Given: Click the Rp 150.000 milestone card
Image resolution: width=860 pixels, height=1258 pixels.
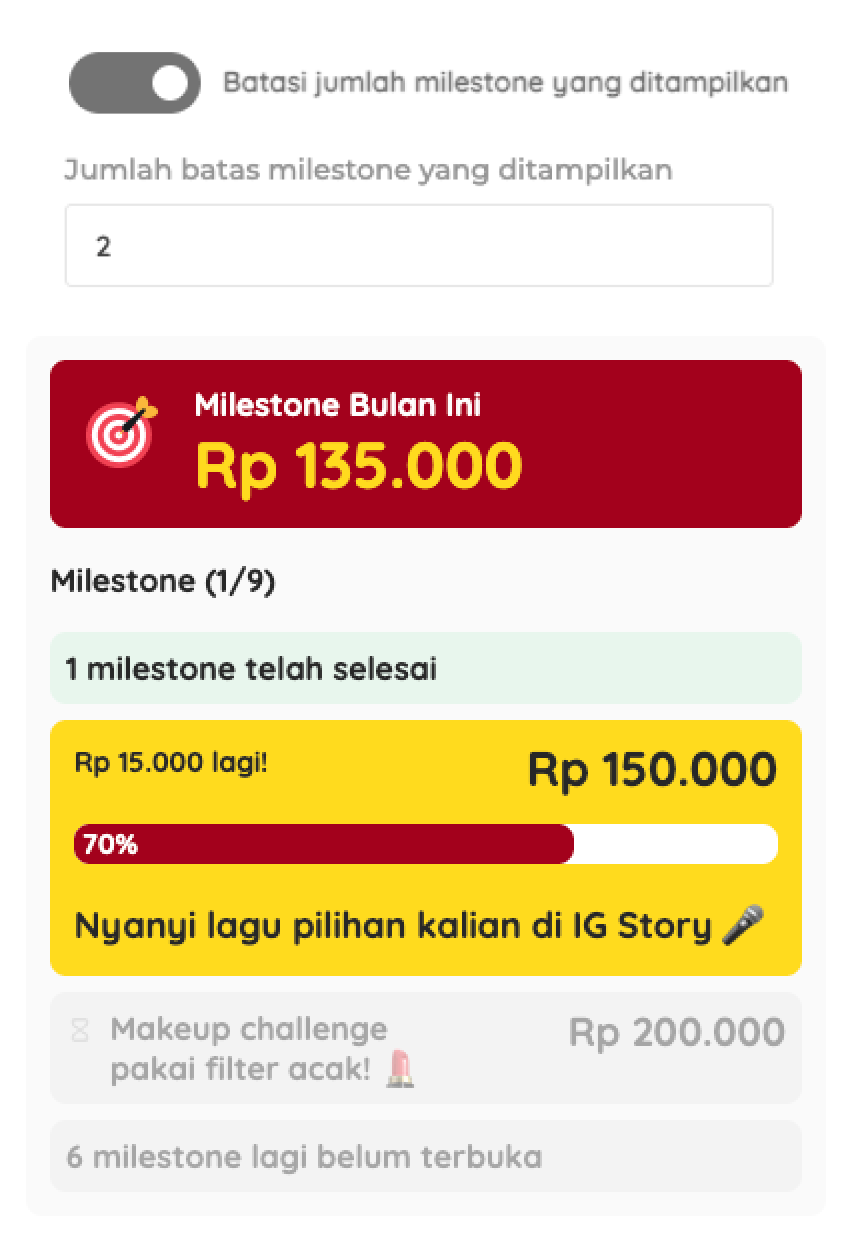Looking at the screenshot, I should pos(425,845).
